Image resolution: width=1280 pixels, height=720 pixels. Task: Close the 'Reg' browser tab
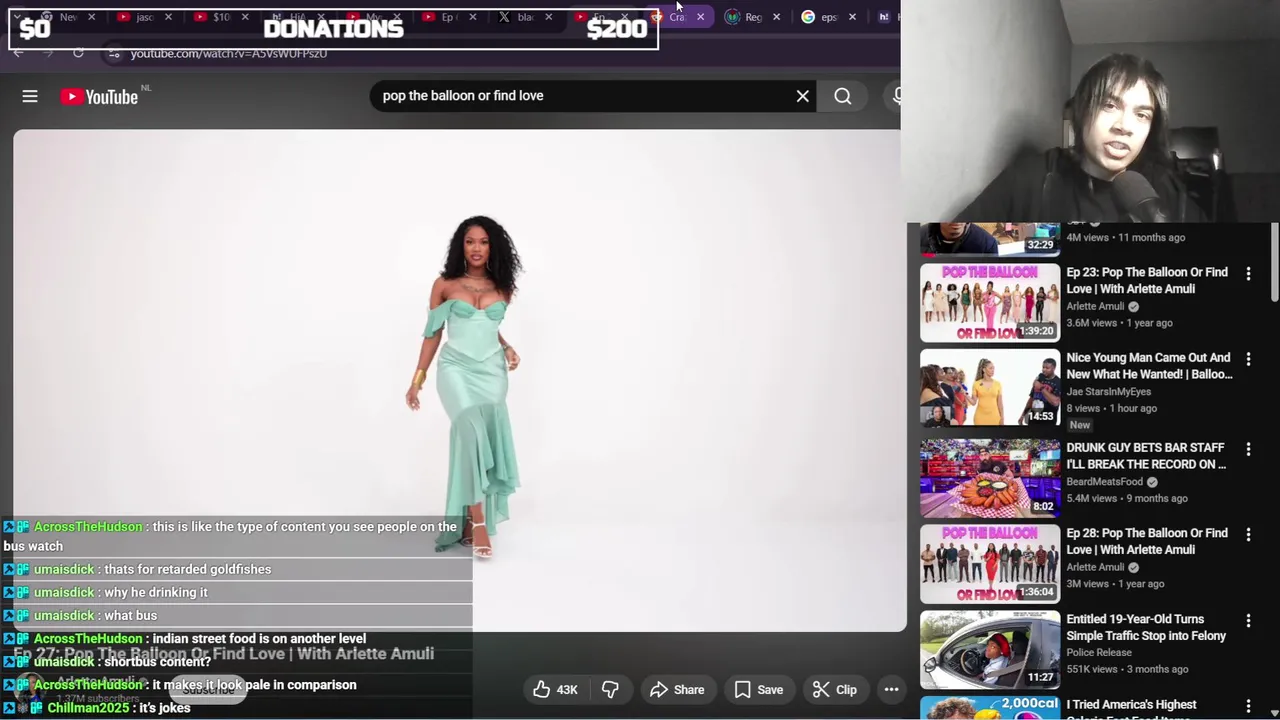[x=776, y=17]
